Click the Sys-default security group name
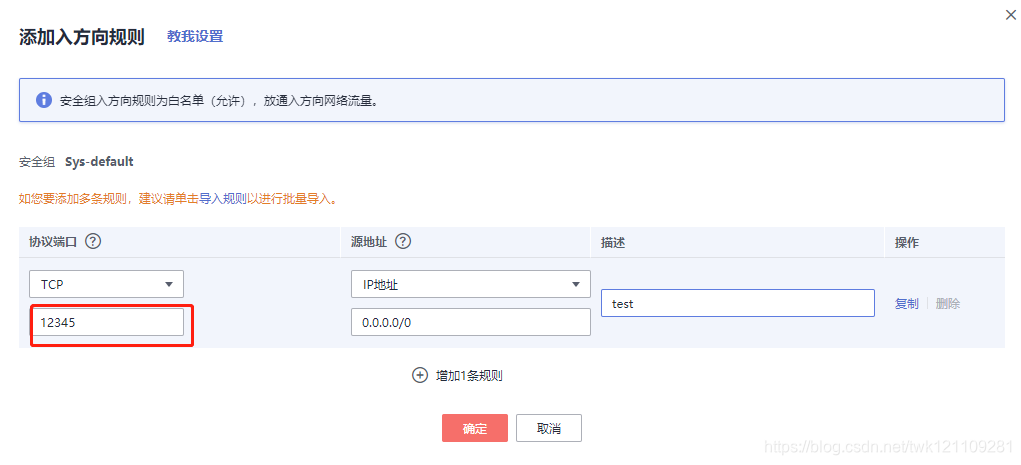The width and height of the screenshot is (1021, 465). click(x=99, y=162)
